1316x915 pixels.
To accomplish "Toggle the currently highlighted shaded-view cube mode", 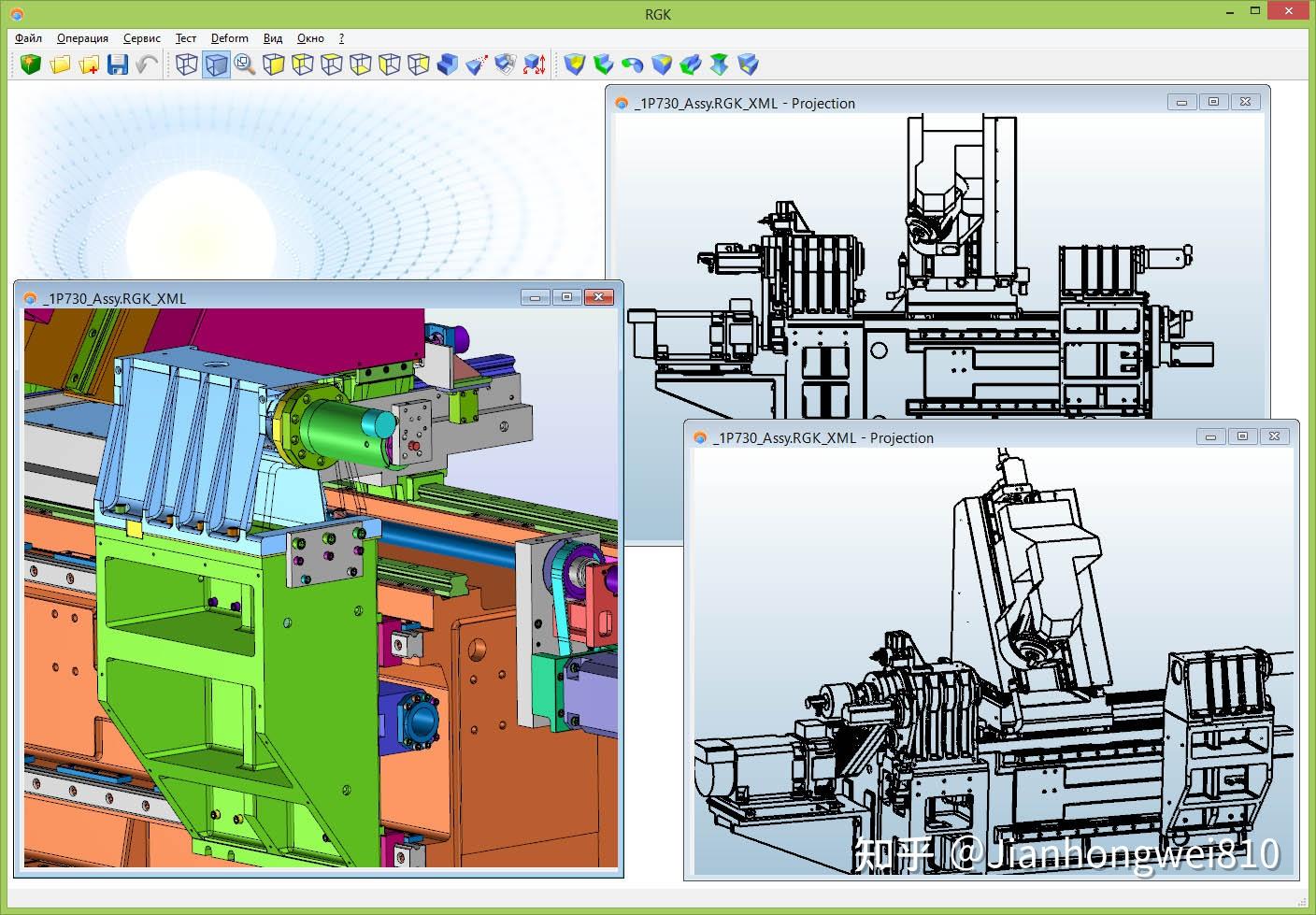I will tap(216, 64).
